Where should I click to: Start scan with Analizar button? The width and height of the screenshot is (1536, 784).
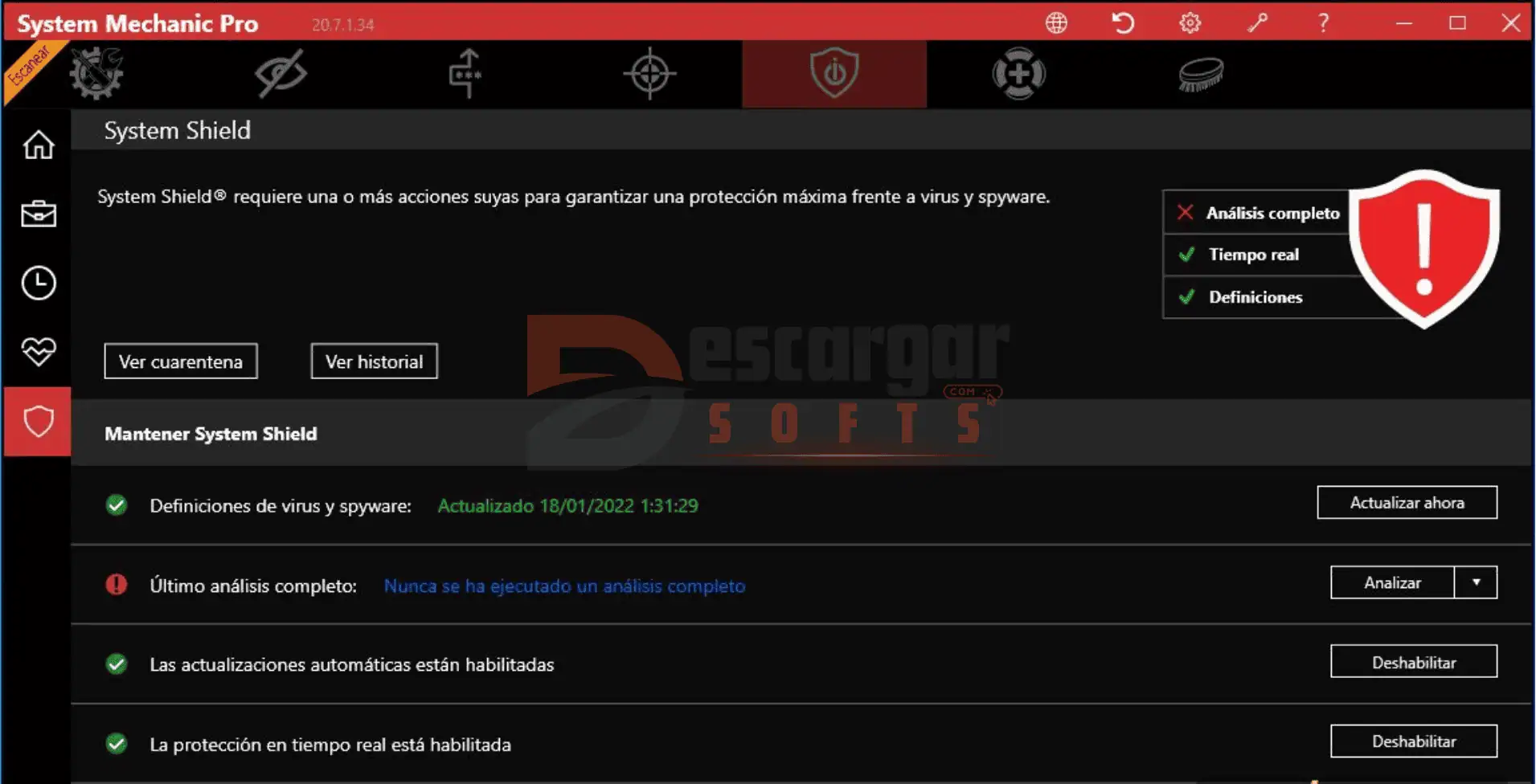[x=1392, y=582]
